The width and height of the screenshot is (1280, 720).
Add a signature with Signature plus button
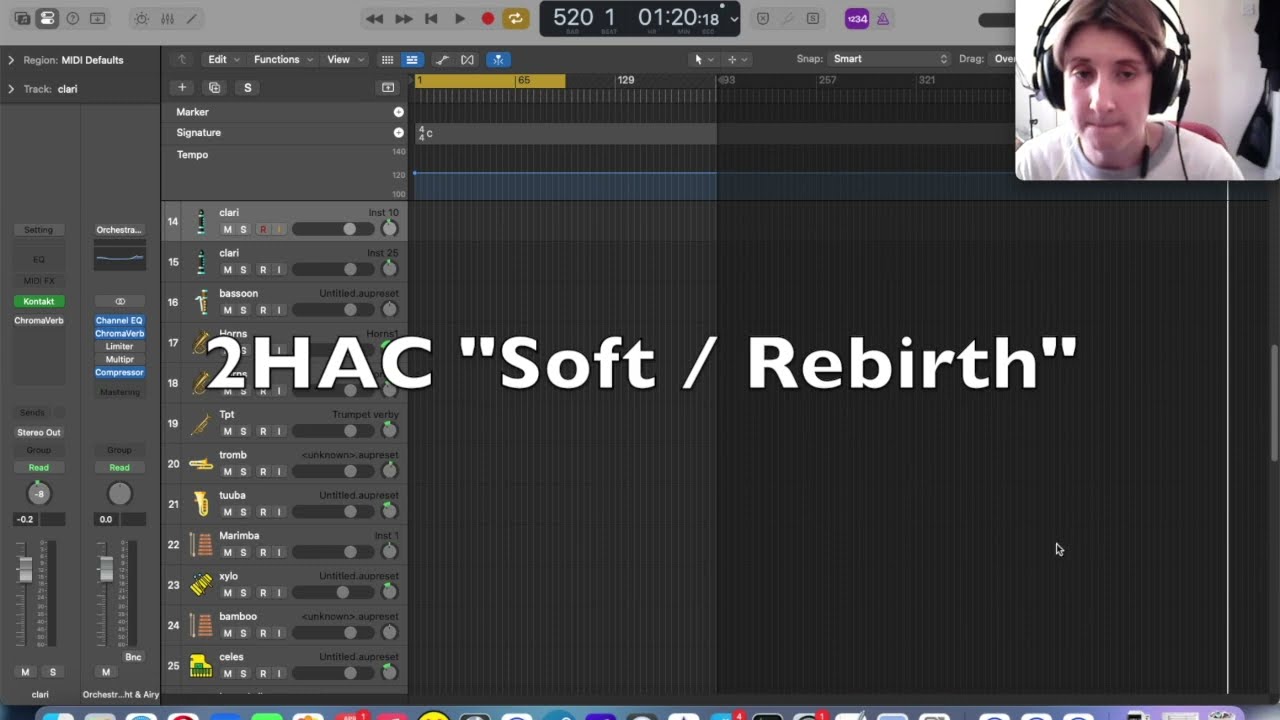(399, 132)
